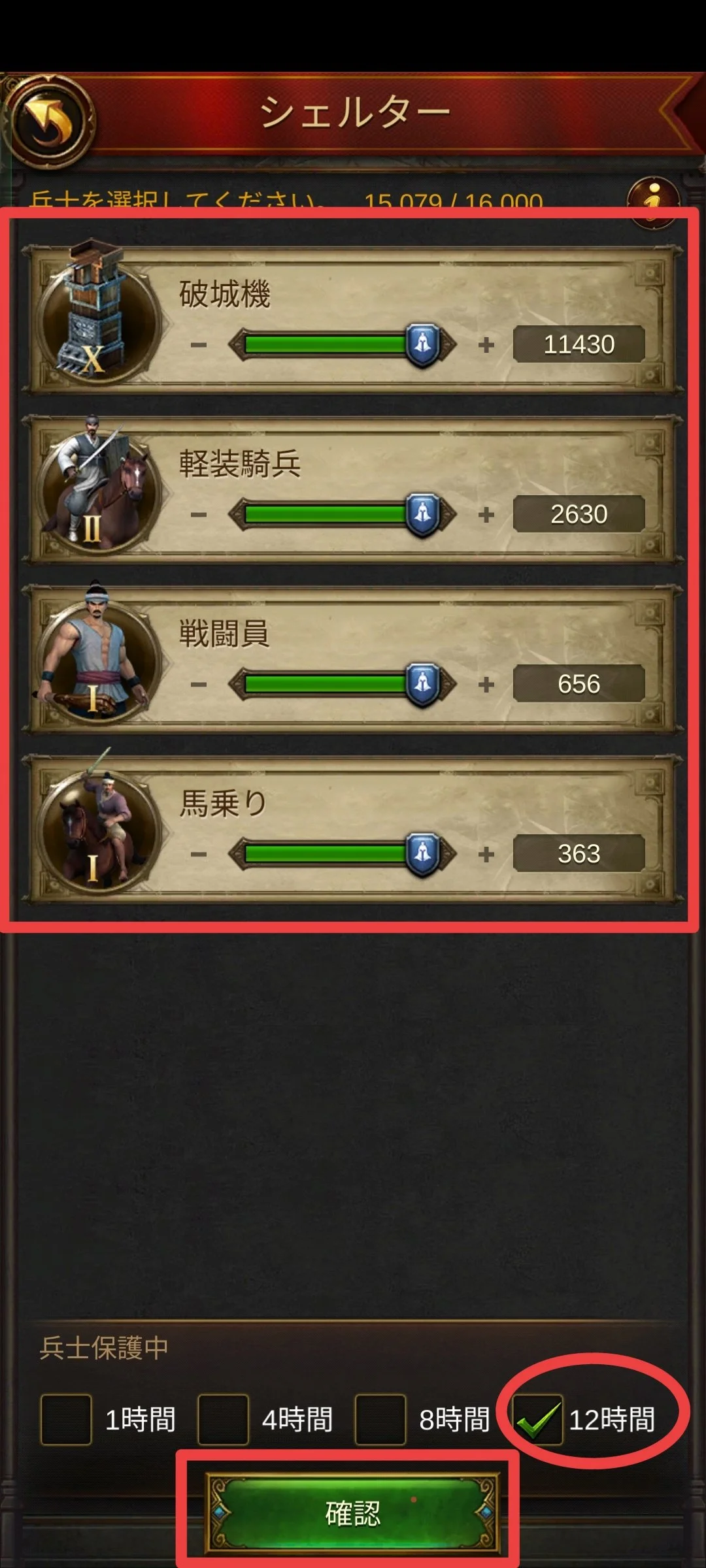This screenshot has width=706, height=1568.
Task: Edit the 11430 troop quantity field
Action: point(579,344)
